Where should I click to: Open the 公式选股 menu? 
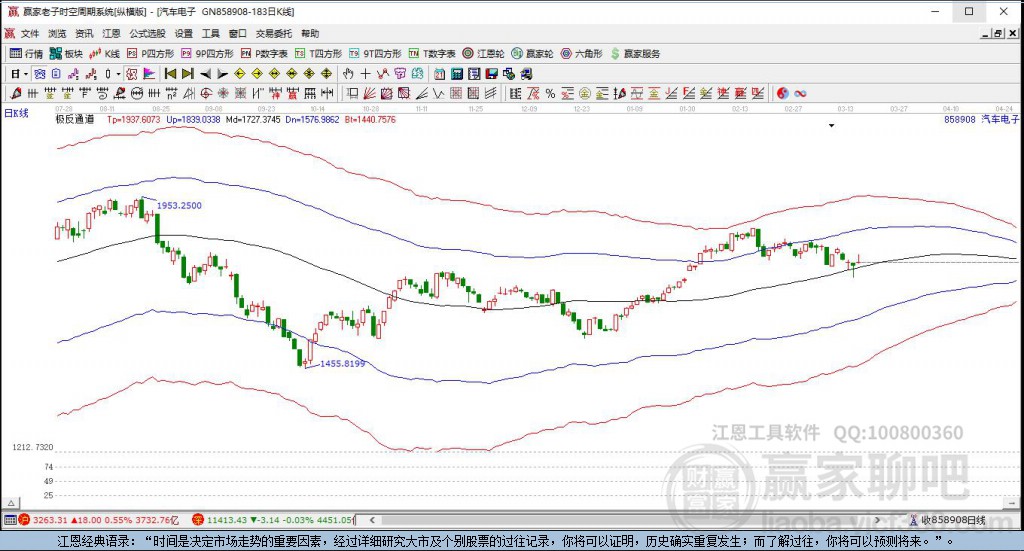[147, 33]
